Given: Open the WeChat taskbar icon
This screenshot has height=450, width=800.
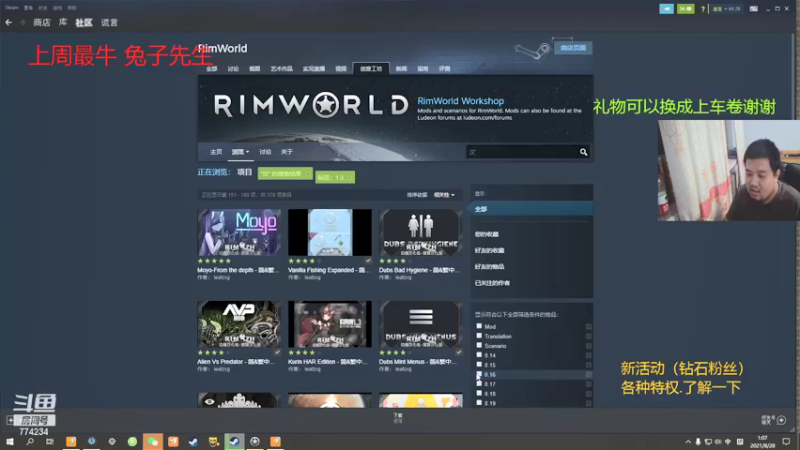Looking at the screenshot, I should (x=153, y=441).
